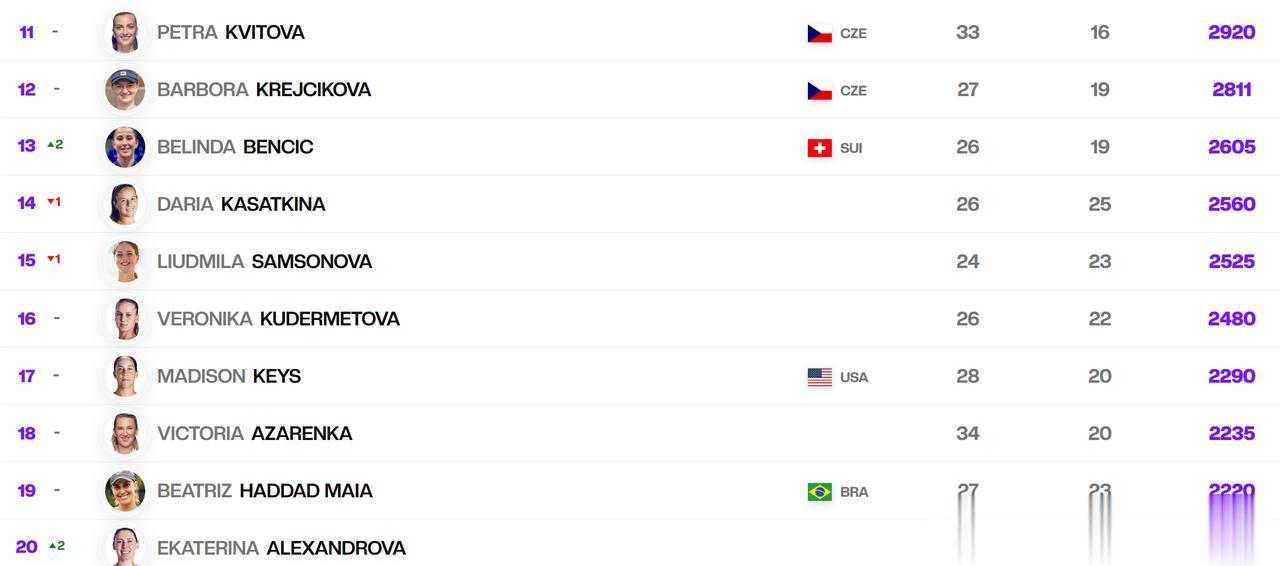Open Petra Kvitova's player photo
The height and width of the screenshot is (566, 1280).
tap(125, 32)
